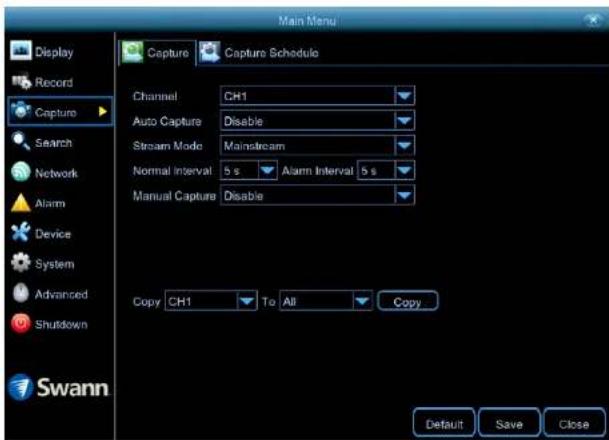Click the Advanced mouse icon
This screenshot has width=609, height=440.
point(21,293)
